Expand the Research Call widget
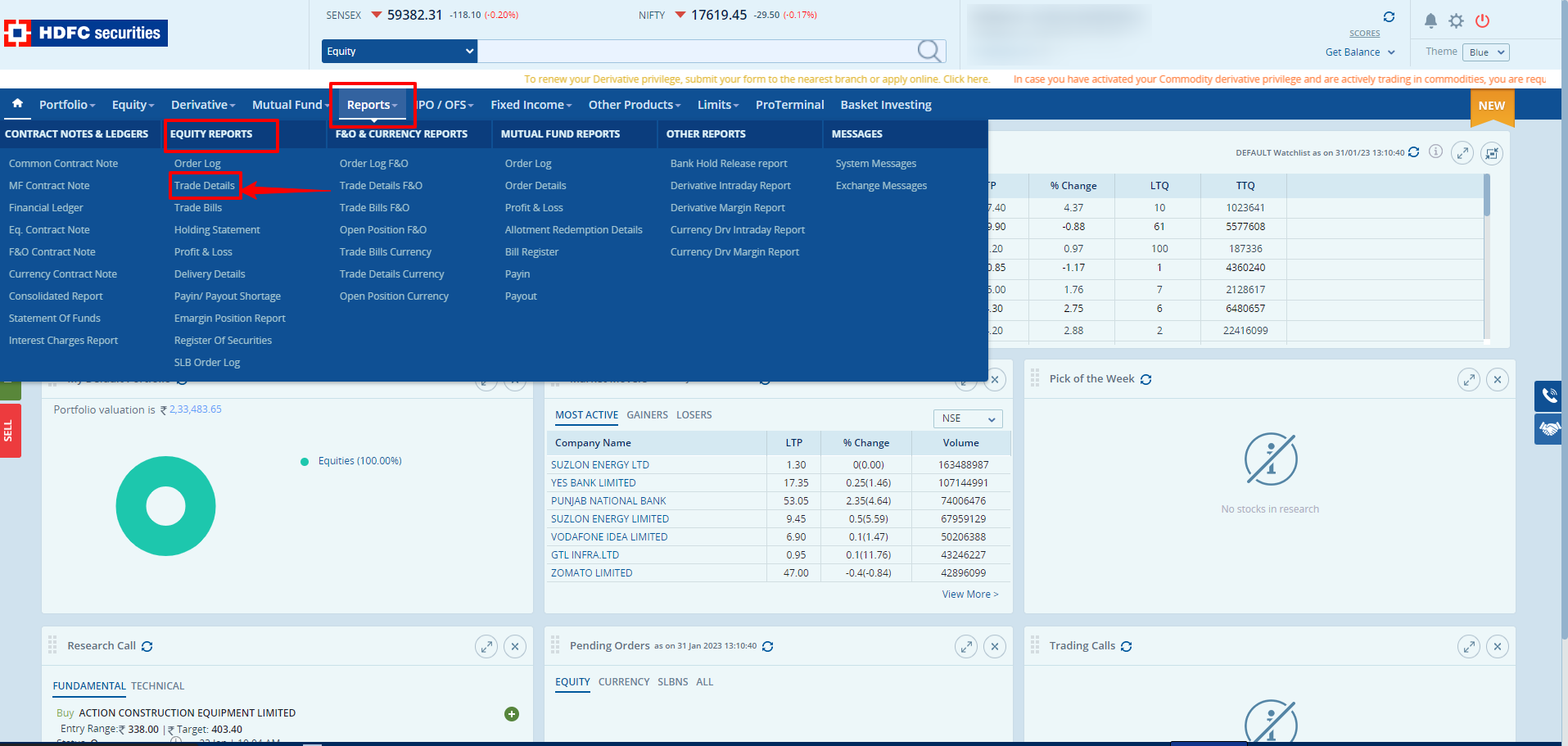 coord(486,647)
